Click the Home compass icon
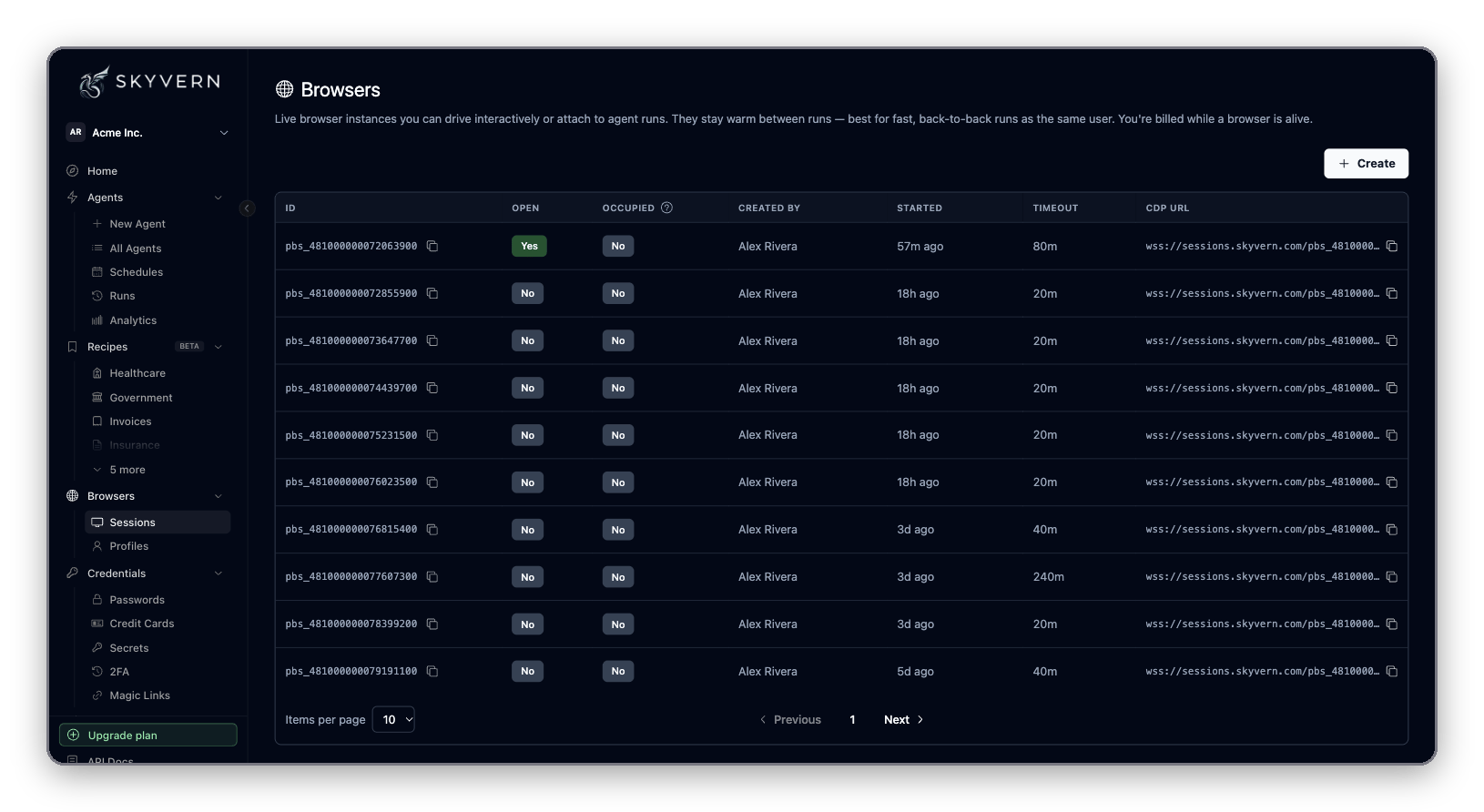The image size is (1484, 812). (73, 171)
